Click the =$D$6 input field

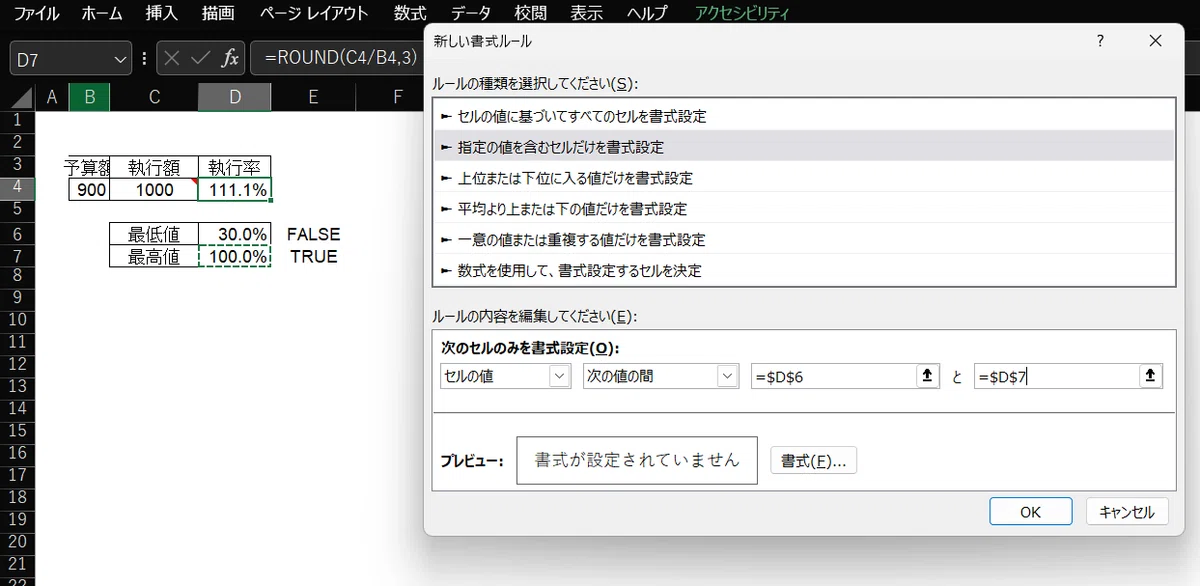[834, 376]
